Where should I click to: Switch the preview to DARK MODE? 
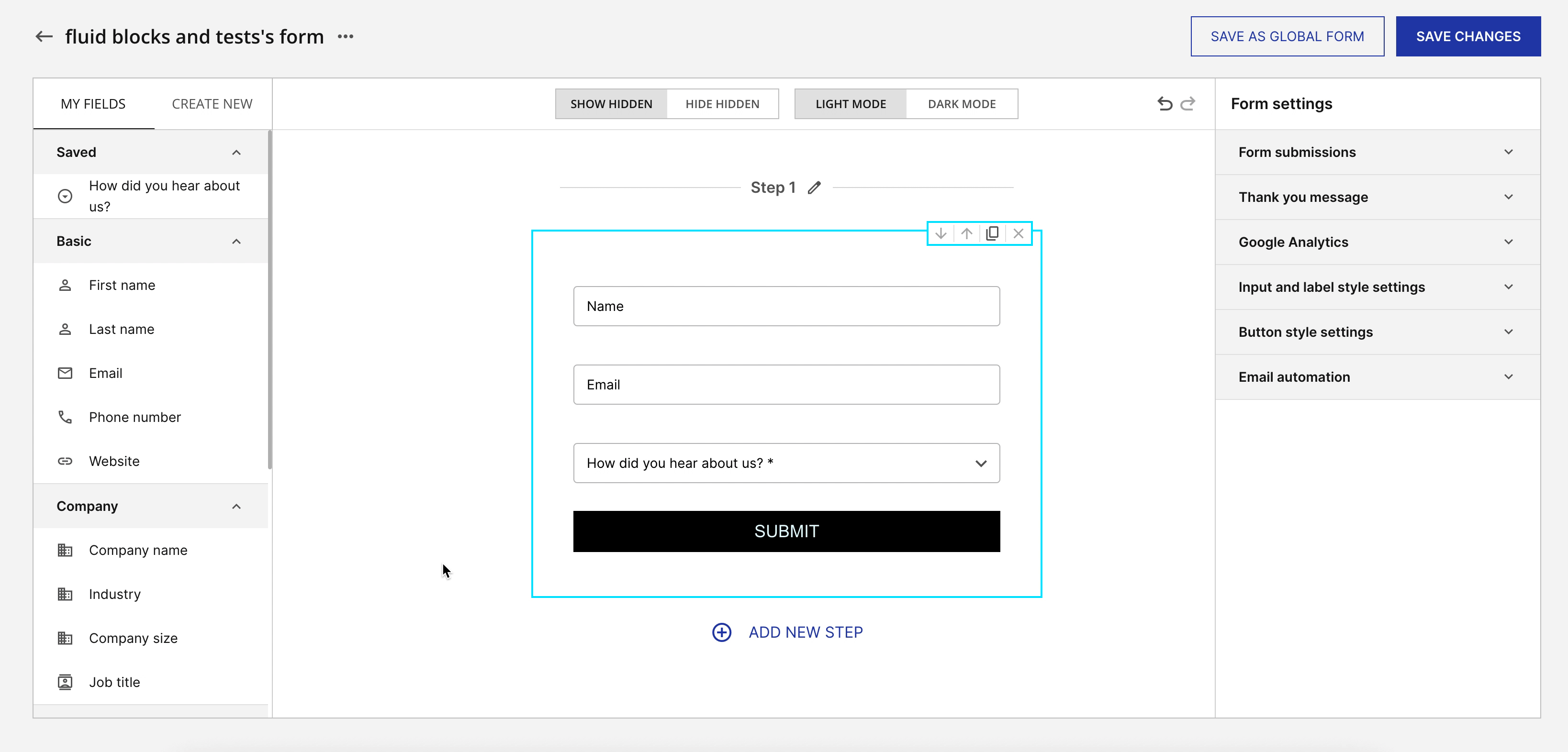coord(961,103)
